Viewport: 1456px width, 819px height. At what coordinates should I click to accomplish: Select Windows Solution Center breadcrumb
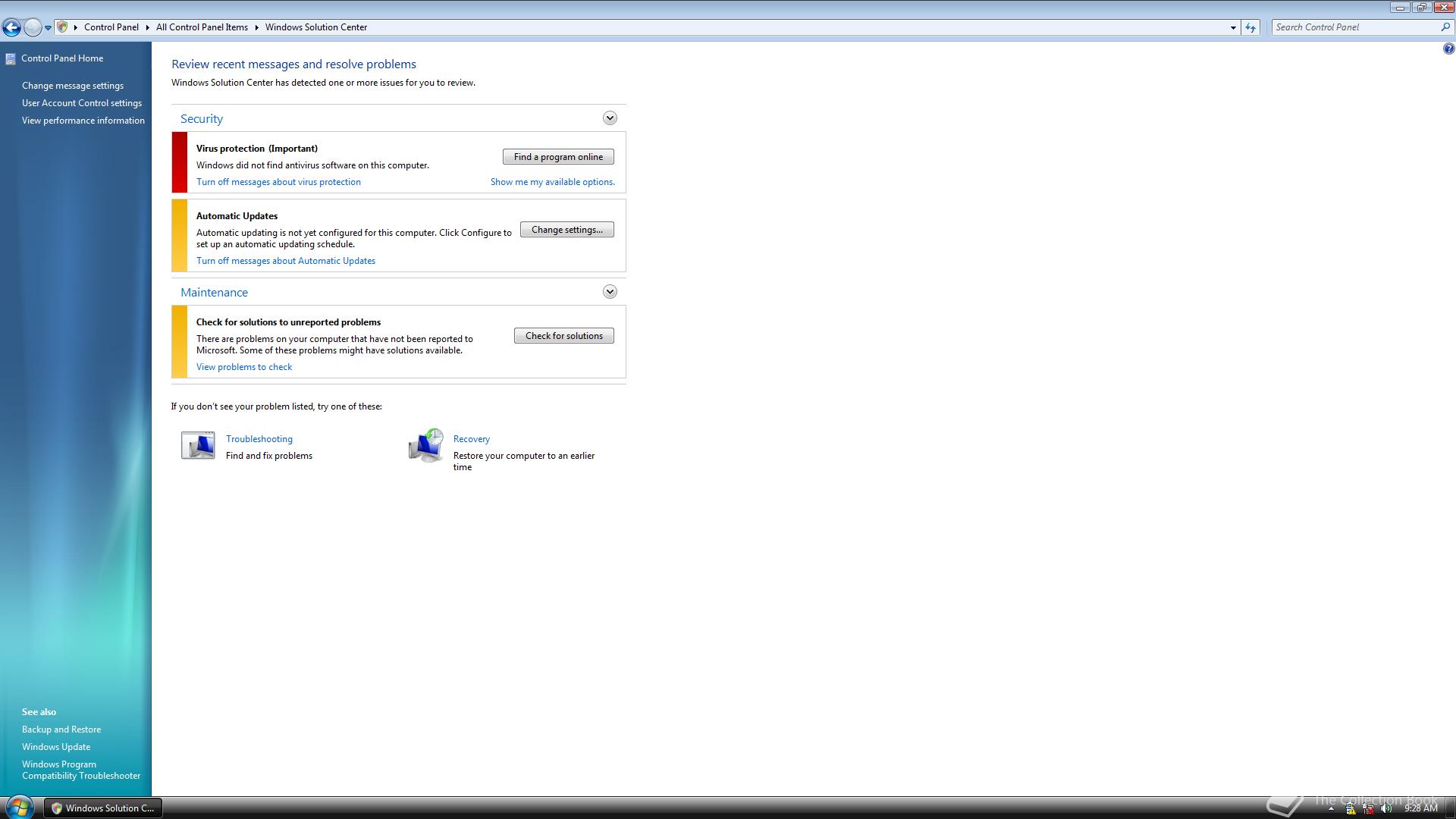316,27
